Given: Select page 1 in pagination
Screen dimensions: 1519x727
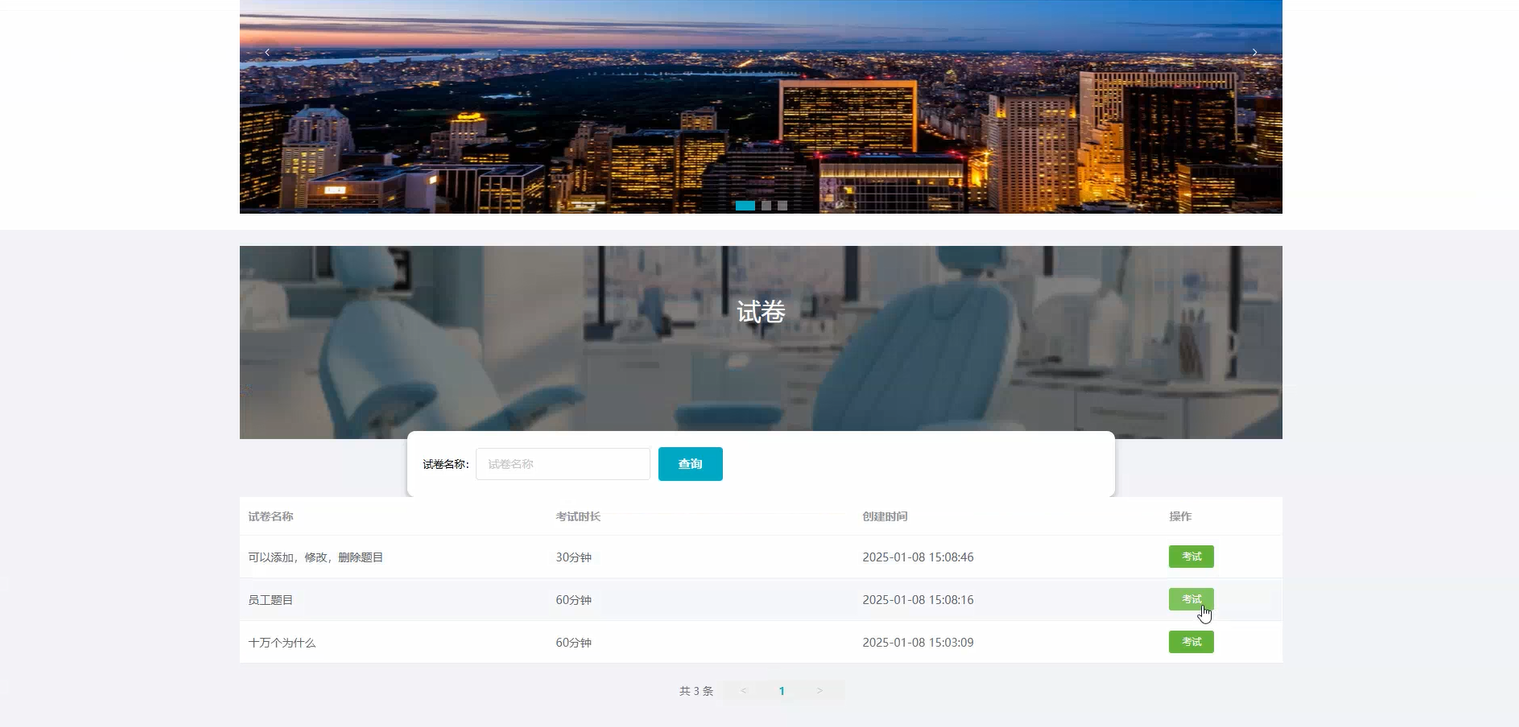Looking at the screenshot, I should (782, 691).
